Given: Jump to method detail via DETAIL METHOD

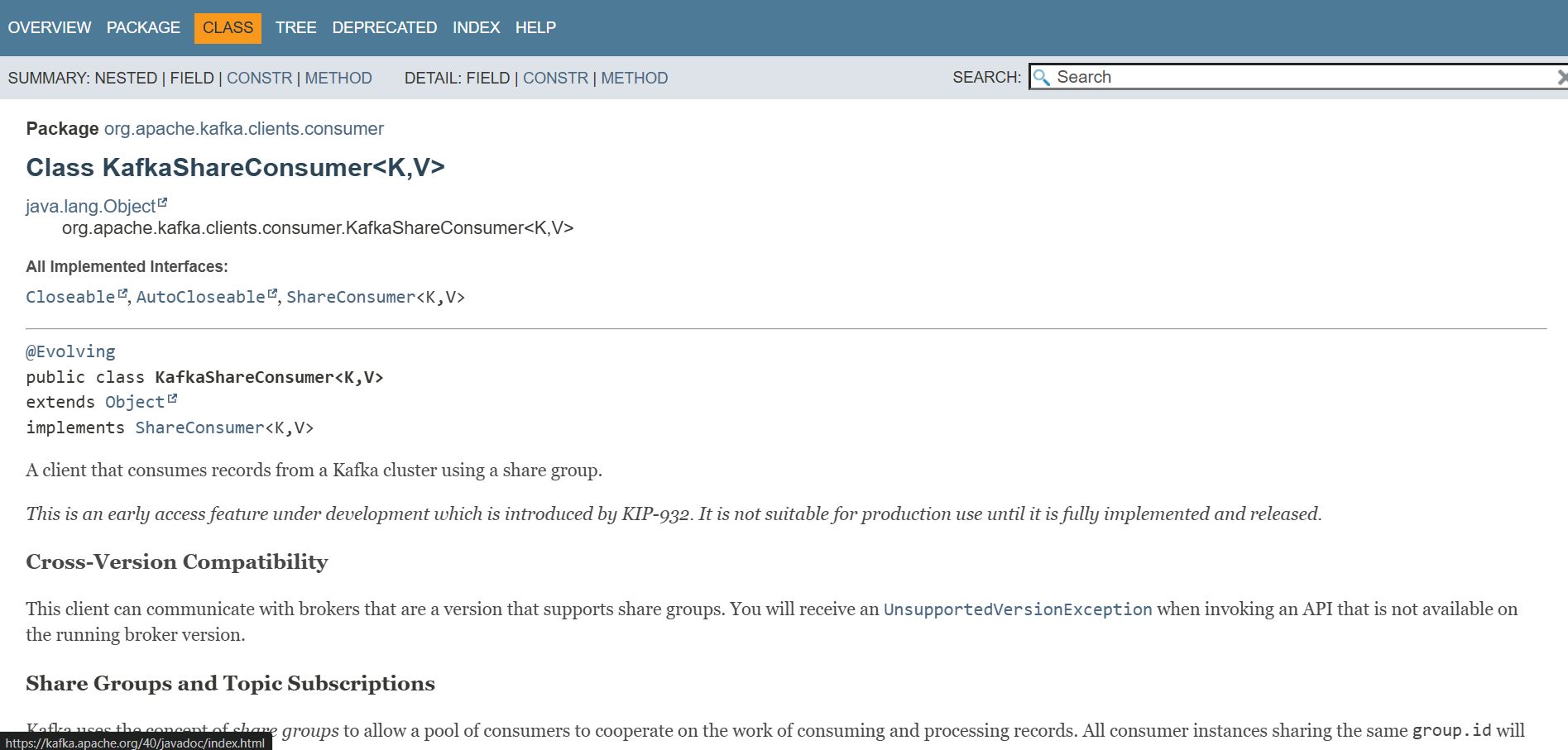Looking at the screenshot, I should [634, 78].
